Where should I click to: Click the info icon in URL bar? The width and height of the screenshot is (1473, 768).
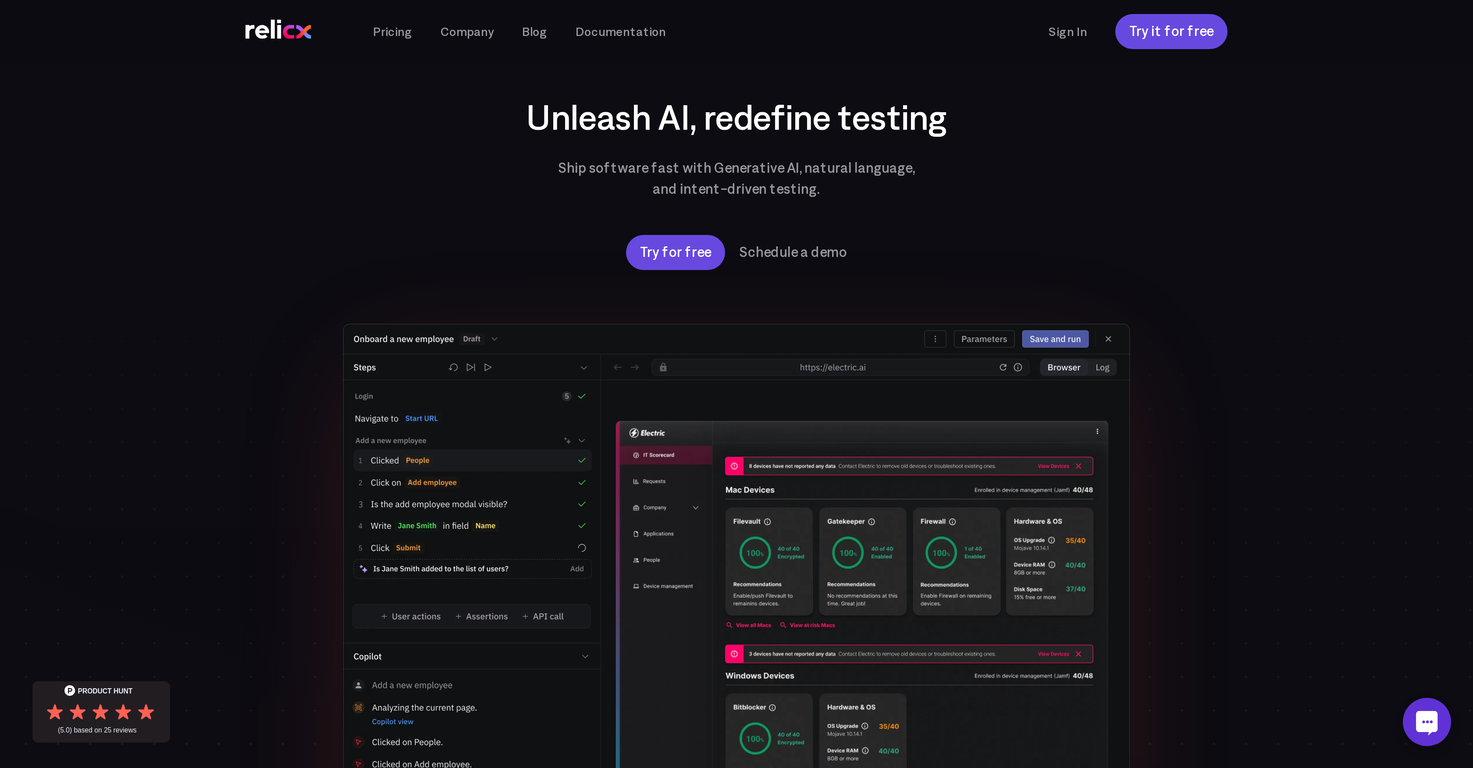(1018, 367)
